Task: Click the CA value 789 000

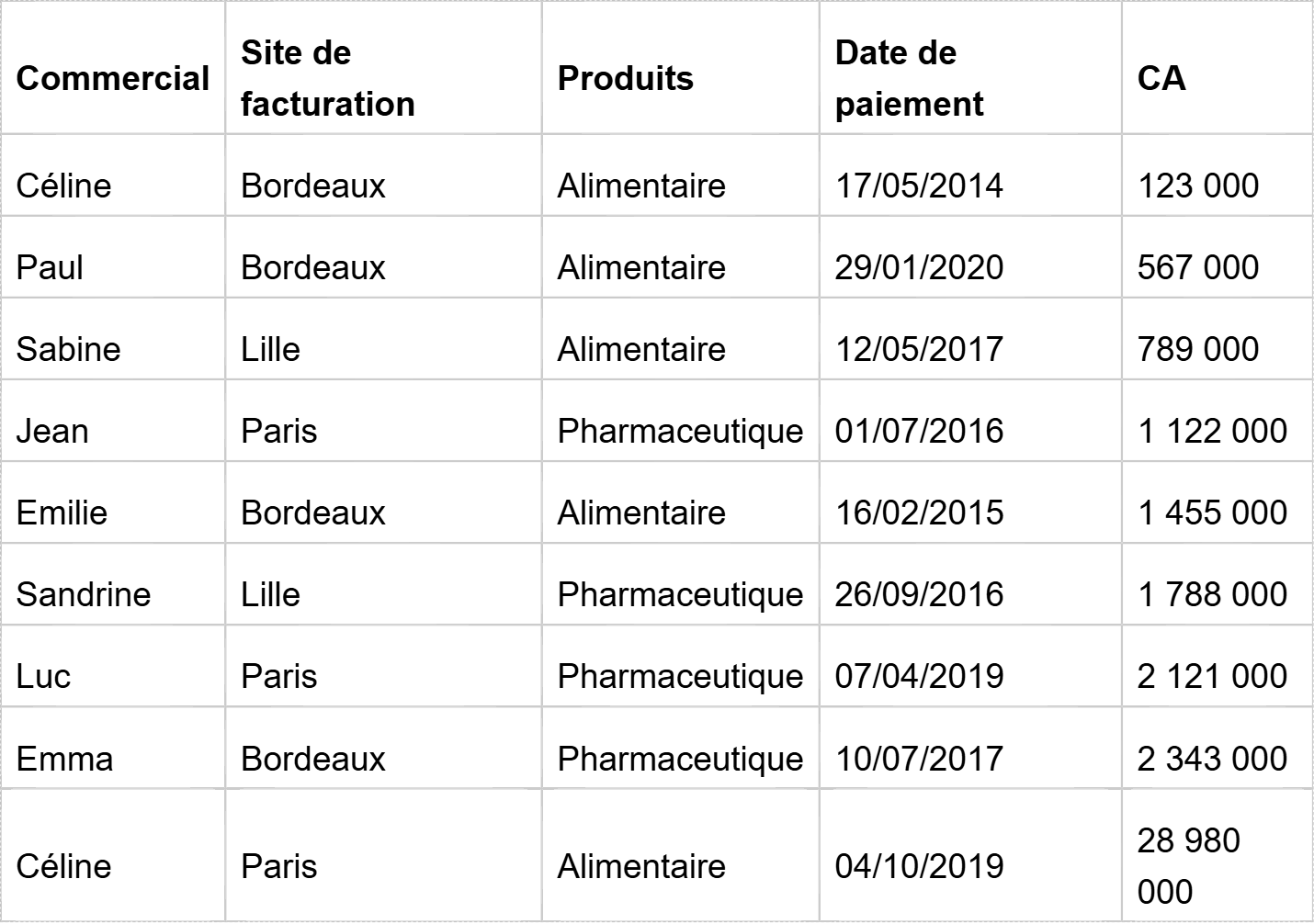Action: [x=1197, y=349]
